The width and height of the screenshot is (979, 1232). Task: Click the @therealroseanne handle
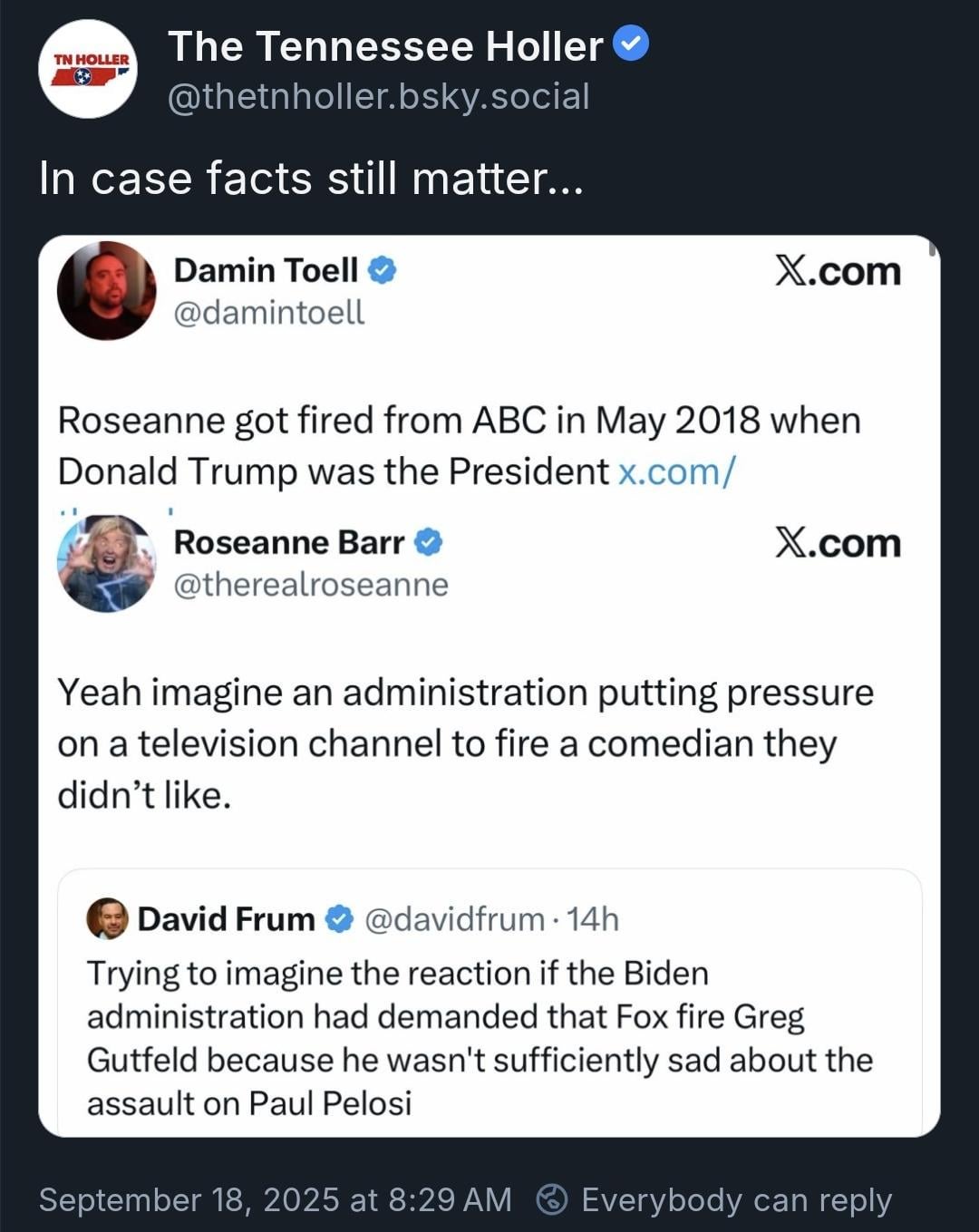[311, 585]
